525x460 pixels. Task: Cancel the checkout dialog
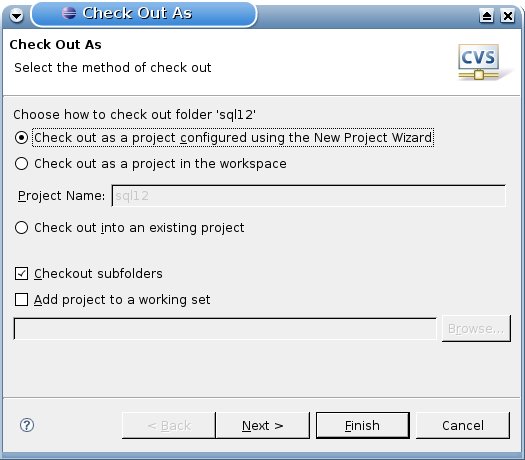point(463,426)
